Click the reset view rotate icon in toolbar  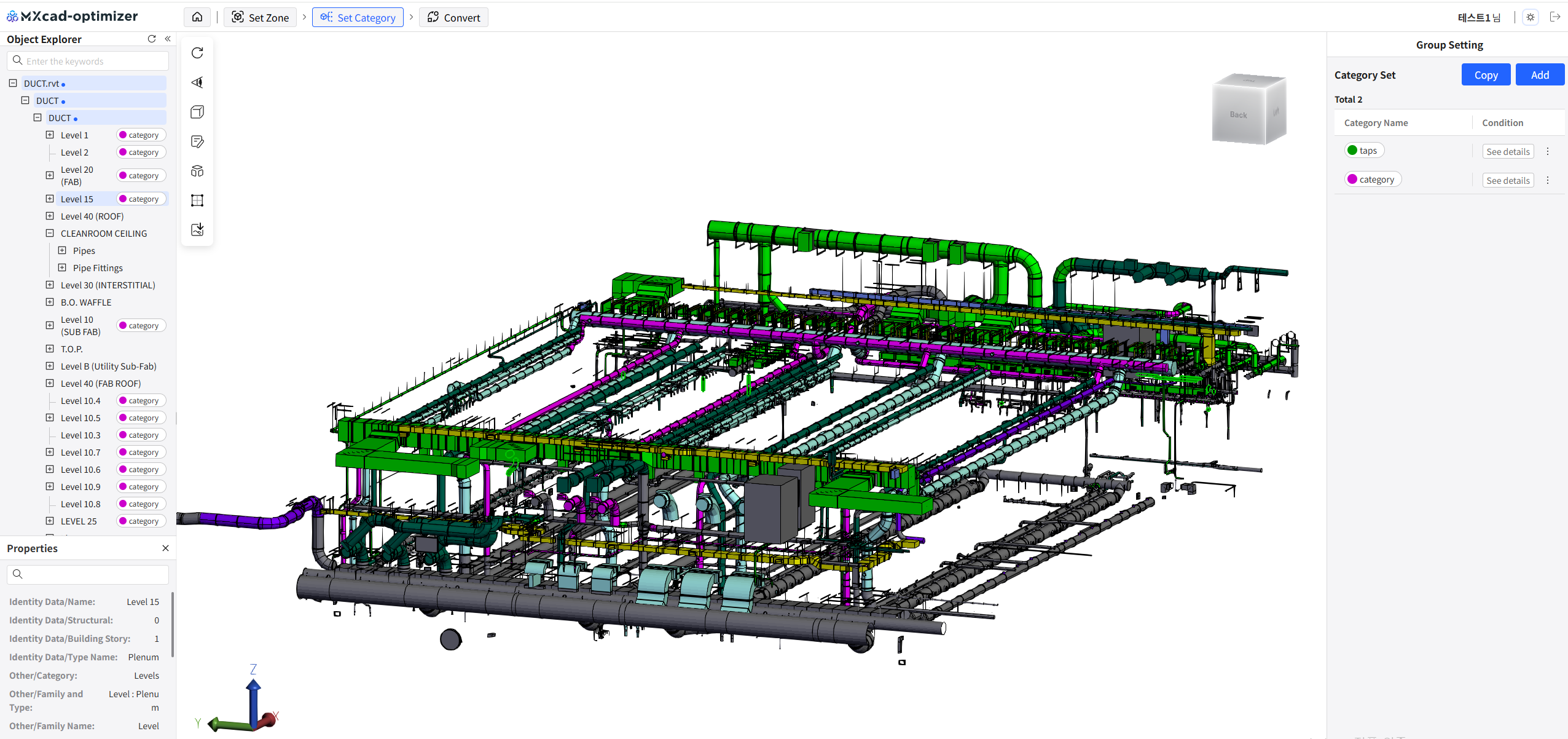[197, 53]
